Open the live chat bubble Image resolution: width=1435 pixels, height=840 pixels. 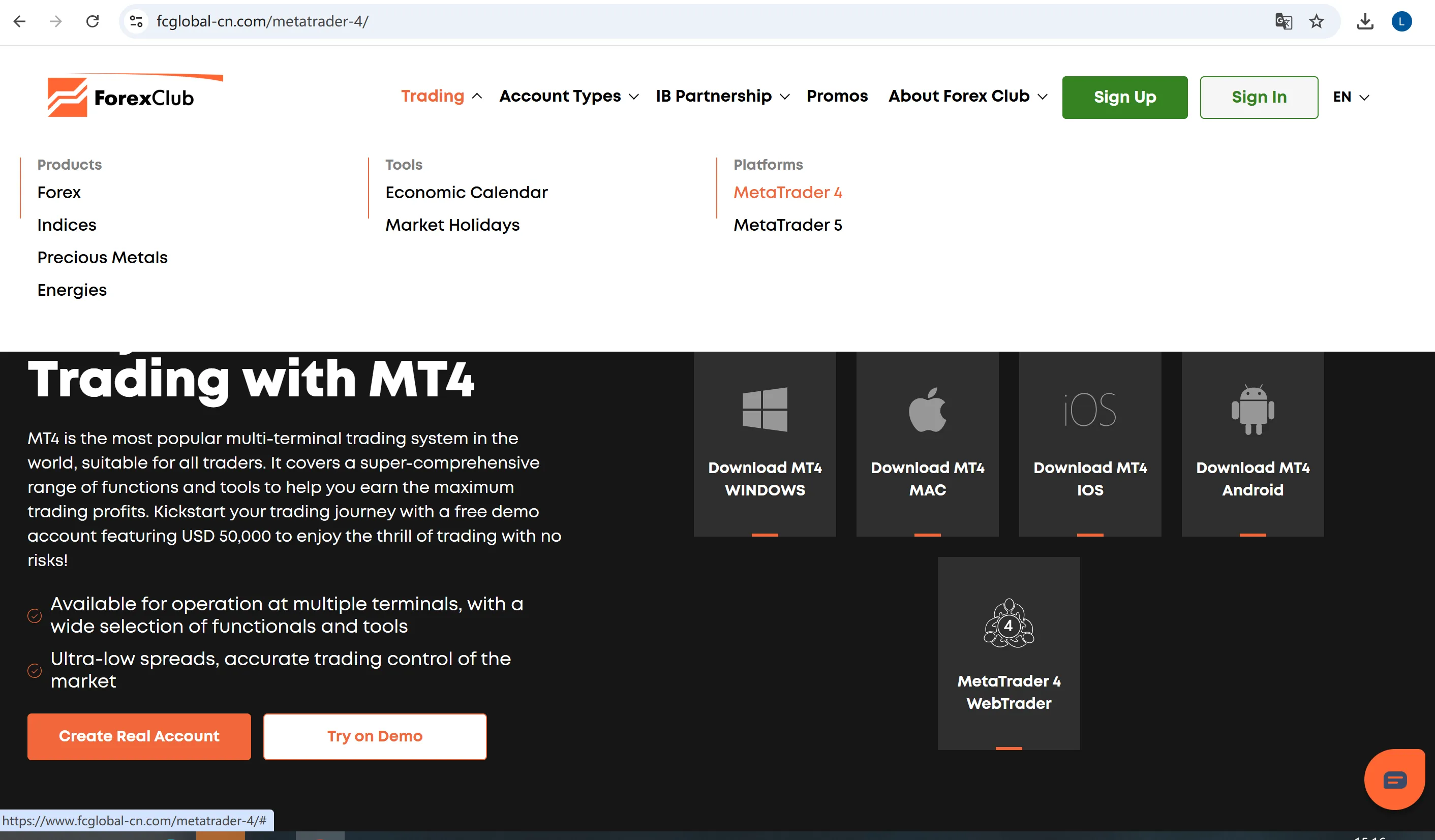click(x=1394, y=779)
